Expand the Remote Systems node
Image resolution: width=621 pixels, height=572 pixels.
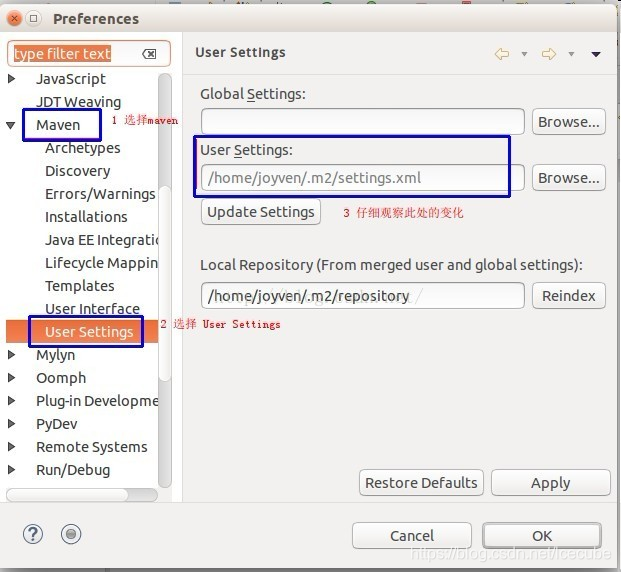[11, 446]
